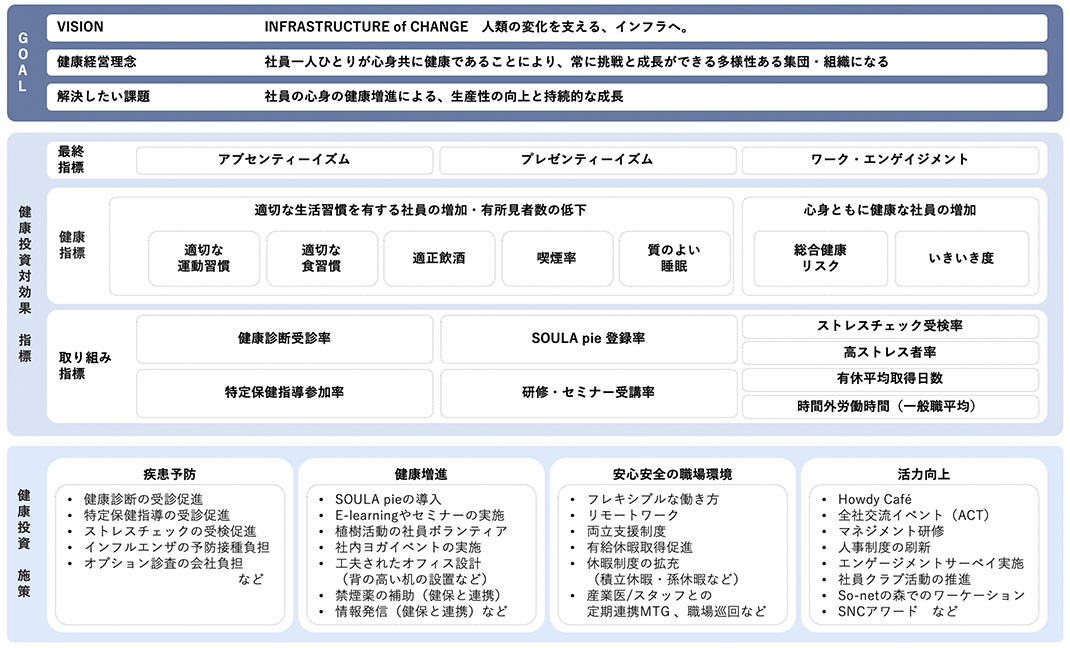Select the 健康経営理念 header box
This screenshot has width=1070, height=648.
545,62
